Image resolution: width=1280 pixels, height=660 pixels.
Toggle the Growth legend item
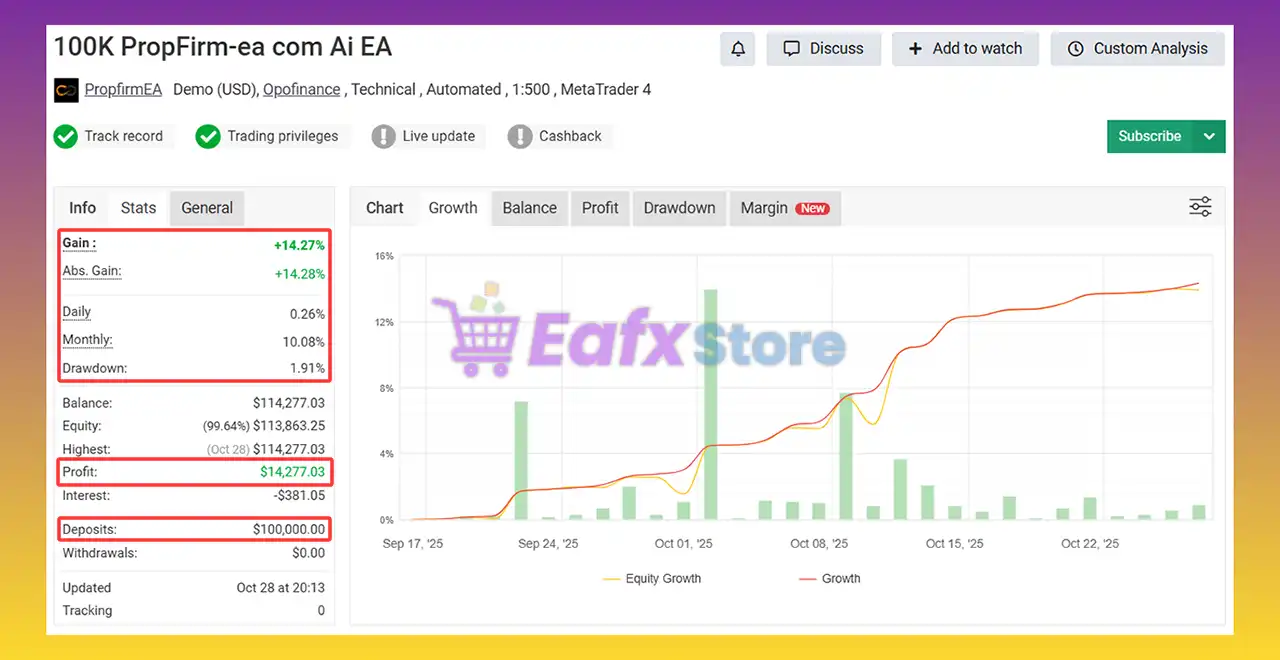(x=829, y=578)
